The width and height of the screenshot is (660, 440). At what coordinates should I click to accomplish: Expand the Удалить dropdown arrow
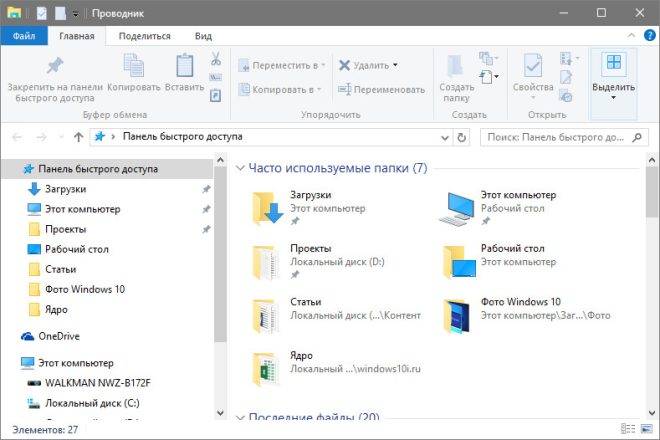tap(395, 65)
